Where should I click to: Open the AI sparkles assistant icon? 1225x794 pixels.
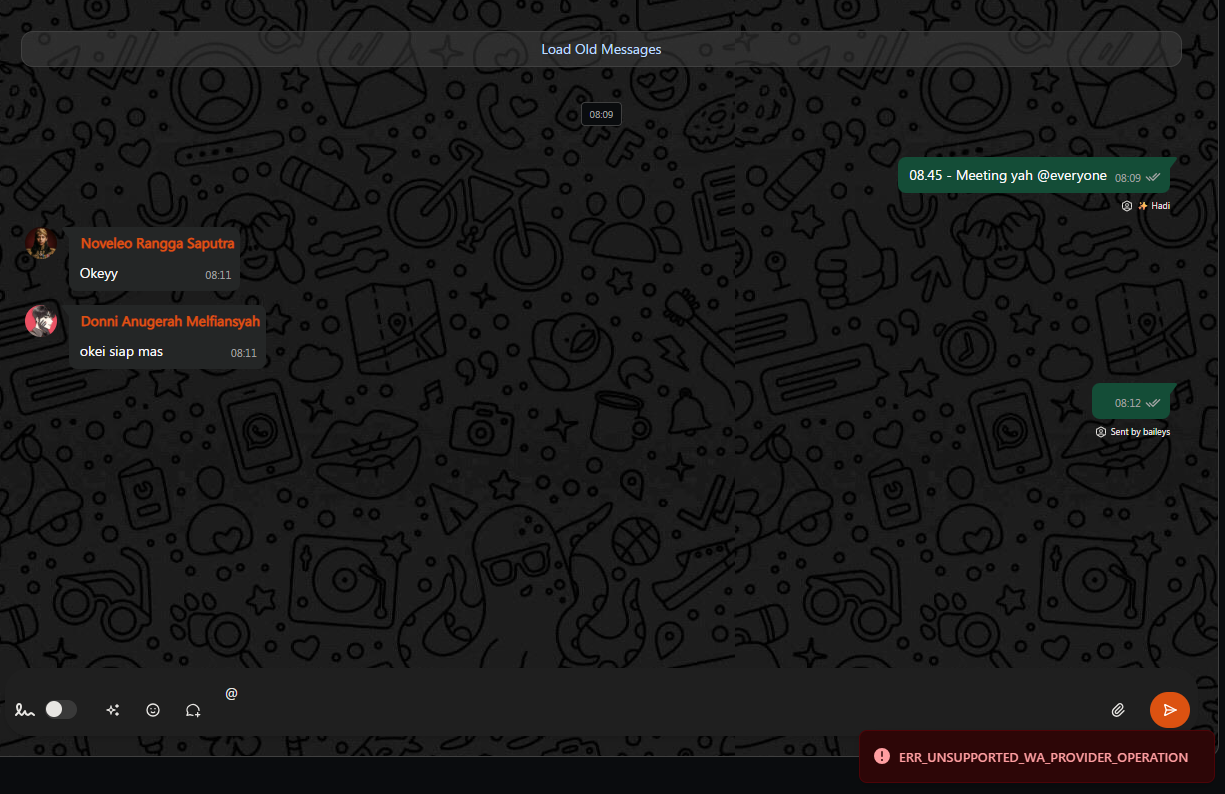click(x=113, y=710)
